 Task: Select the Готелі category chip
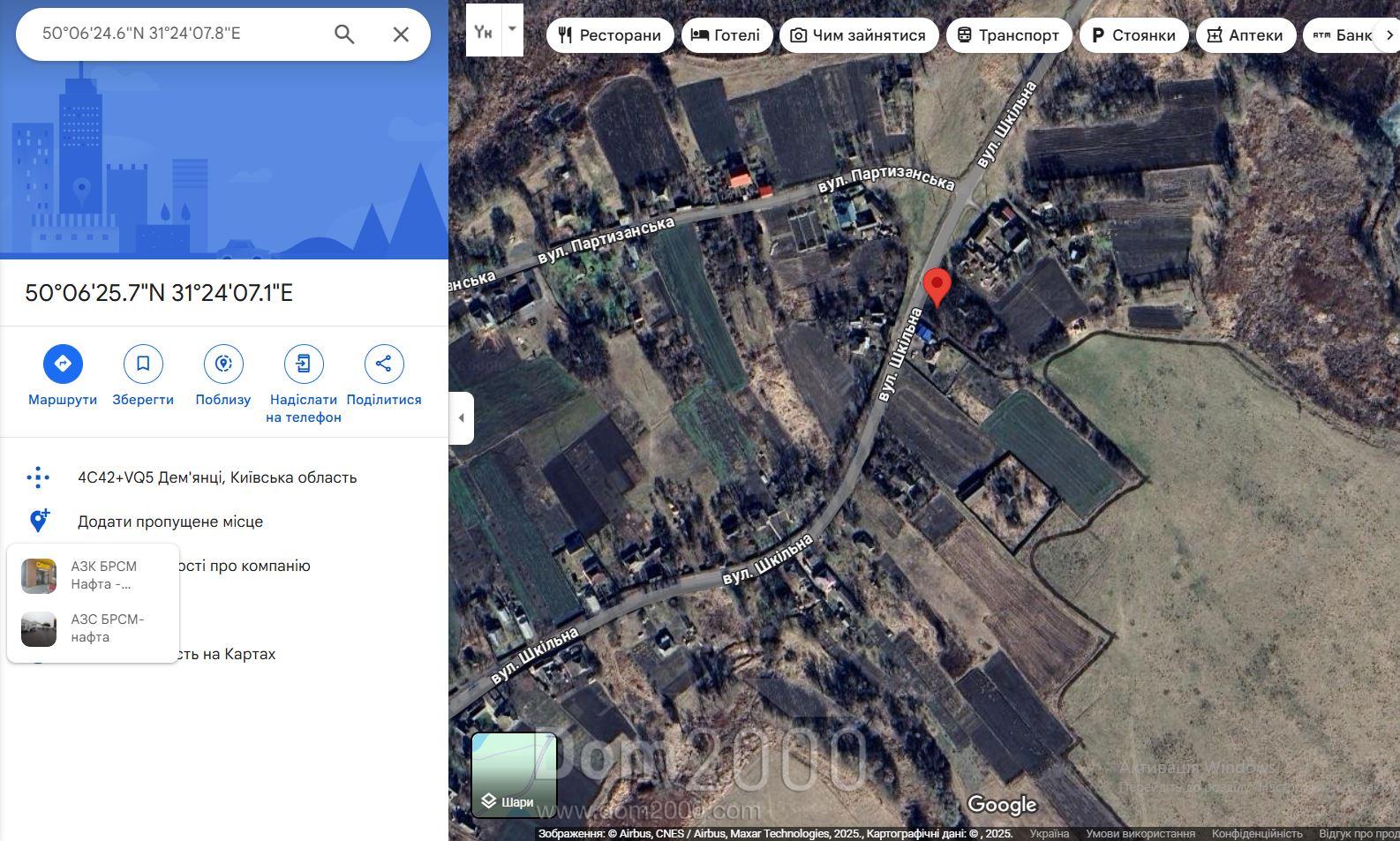[x=726, y=35]
